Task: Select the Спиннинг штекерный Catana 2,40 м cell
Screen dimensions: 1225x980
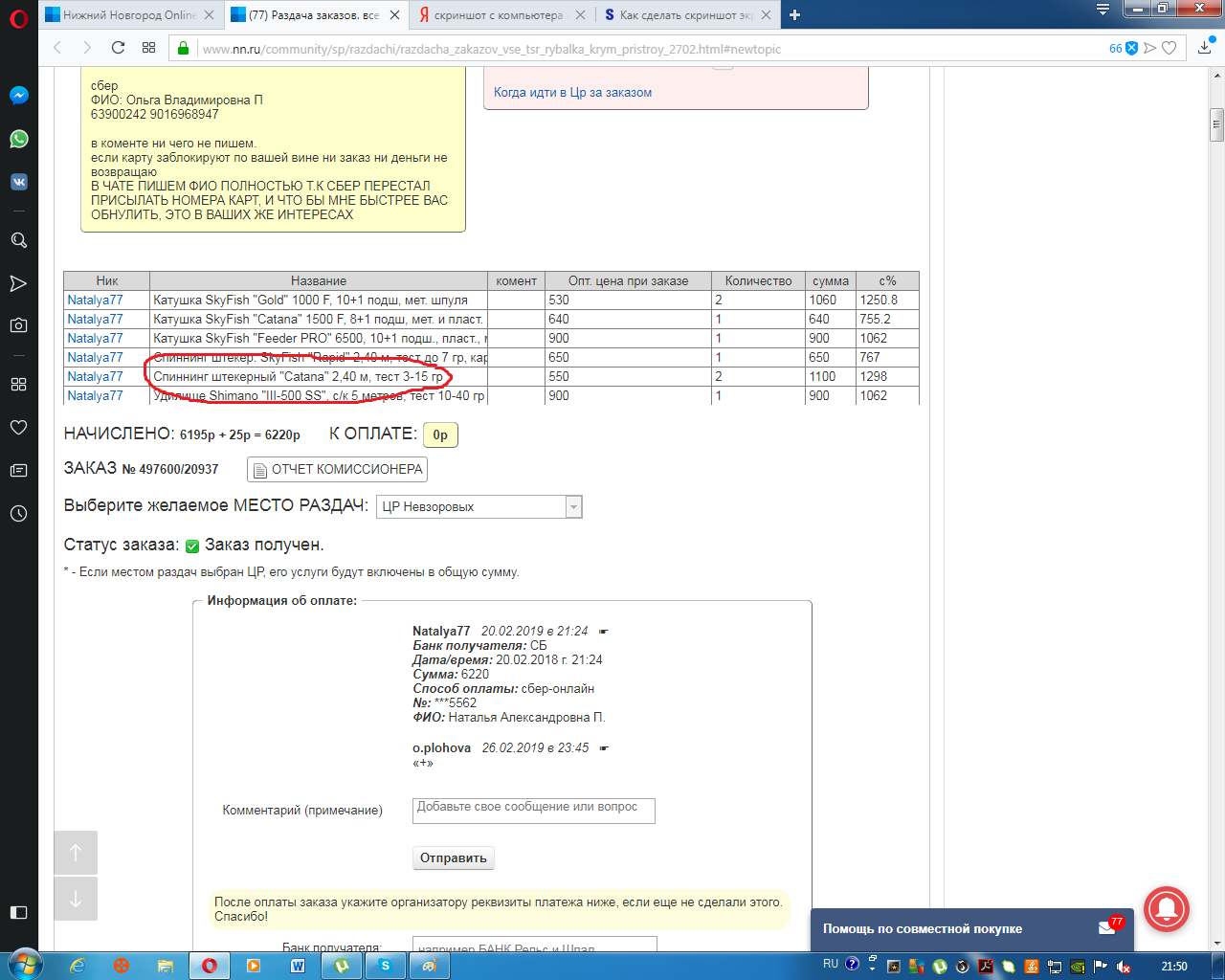Action: [319, 376]
